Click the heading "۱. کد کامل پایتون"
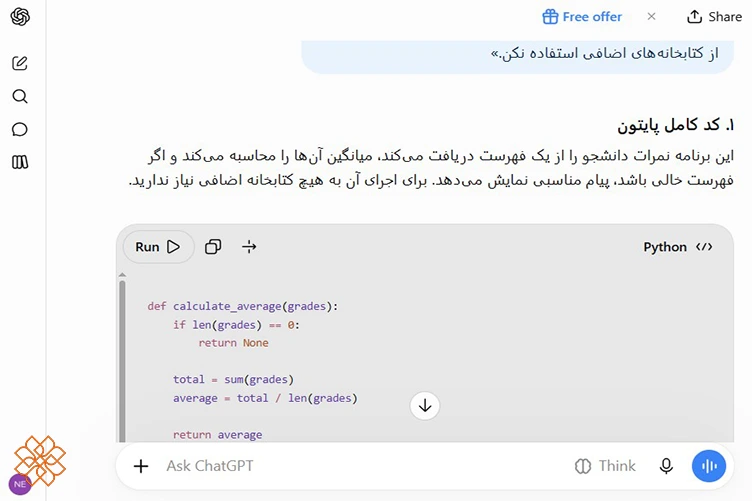 (675, 125)
